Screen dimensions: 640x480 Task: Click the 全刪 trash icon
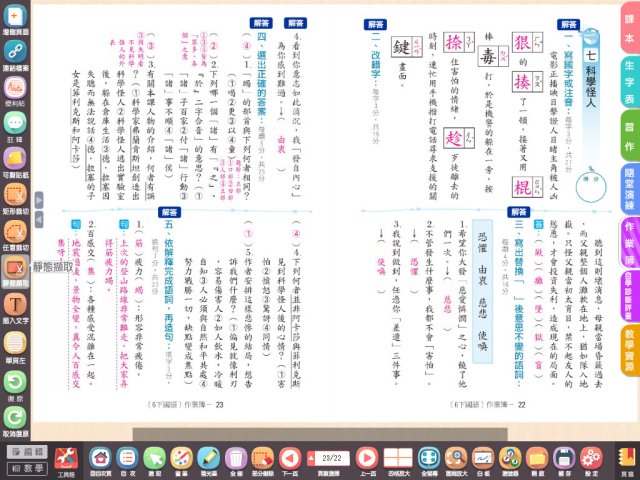pos(236,456)
